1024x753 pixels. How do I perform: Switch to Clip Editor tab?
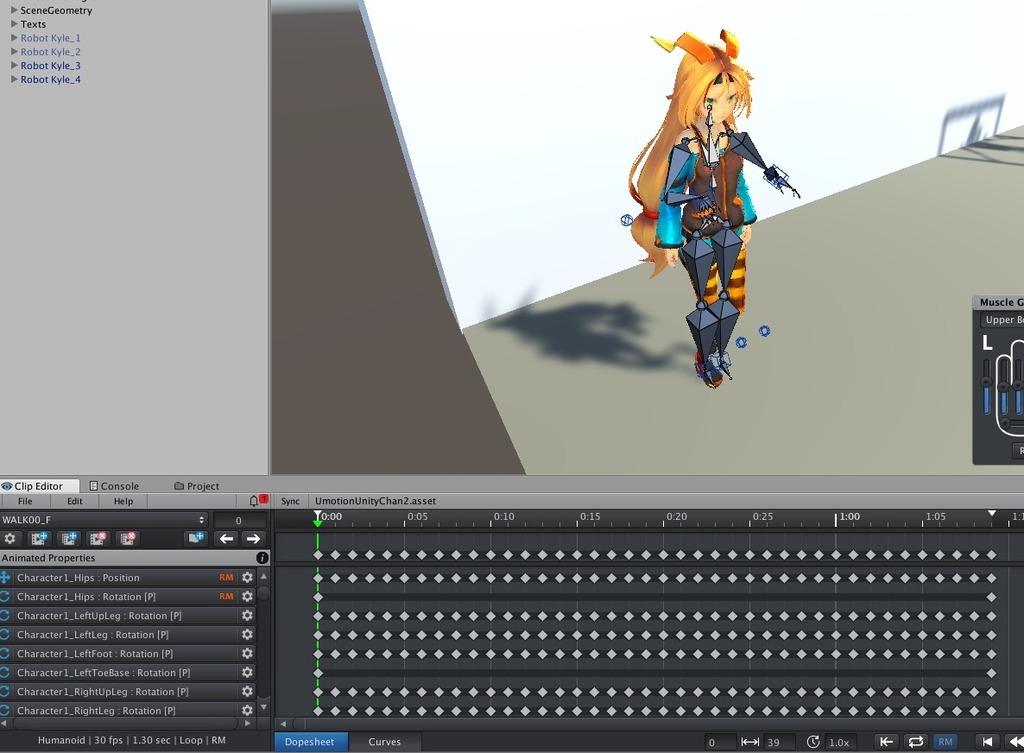(x=39, y=486)
